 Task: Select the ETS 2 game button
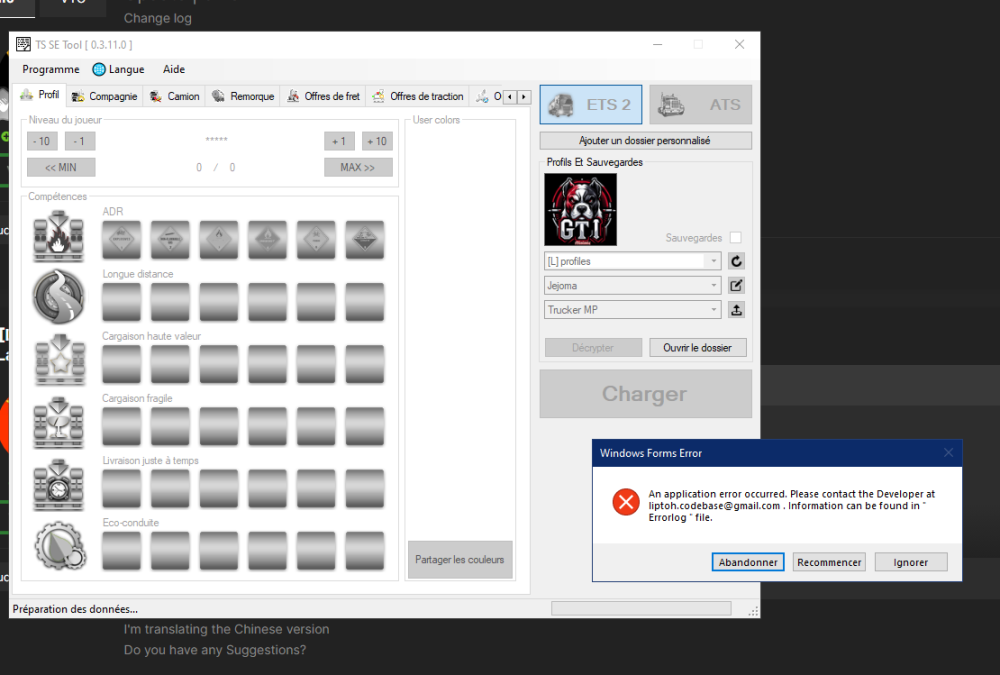click(x=590, y=105)
